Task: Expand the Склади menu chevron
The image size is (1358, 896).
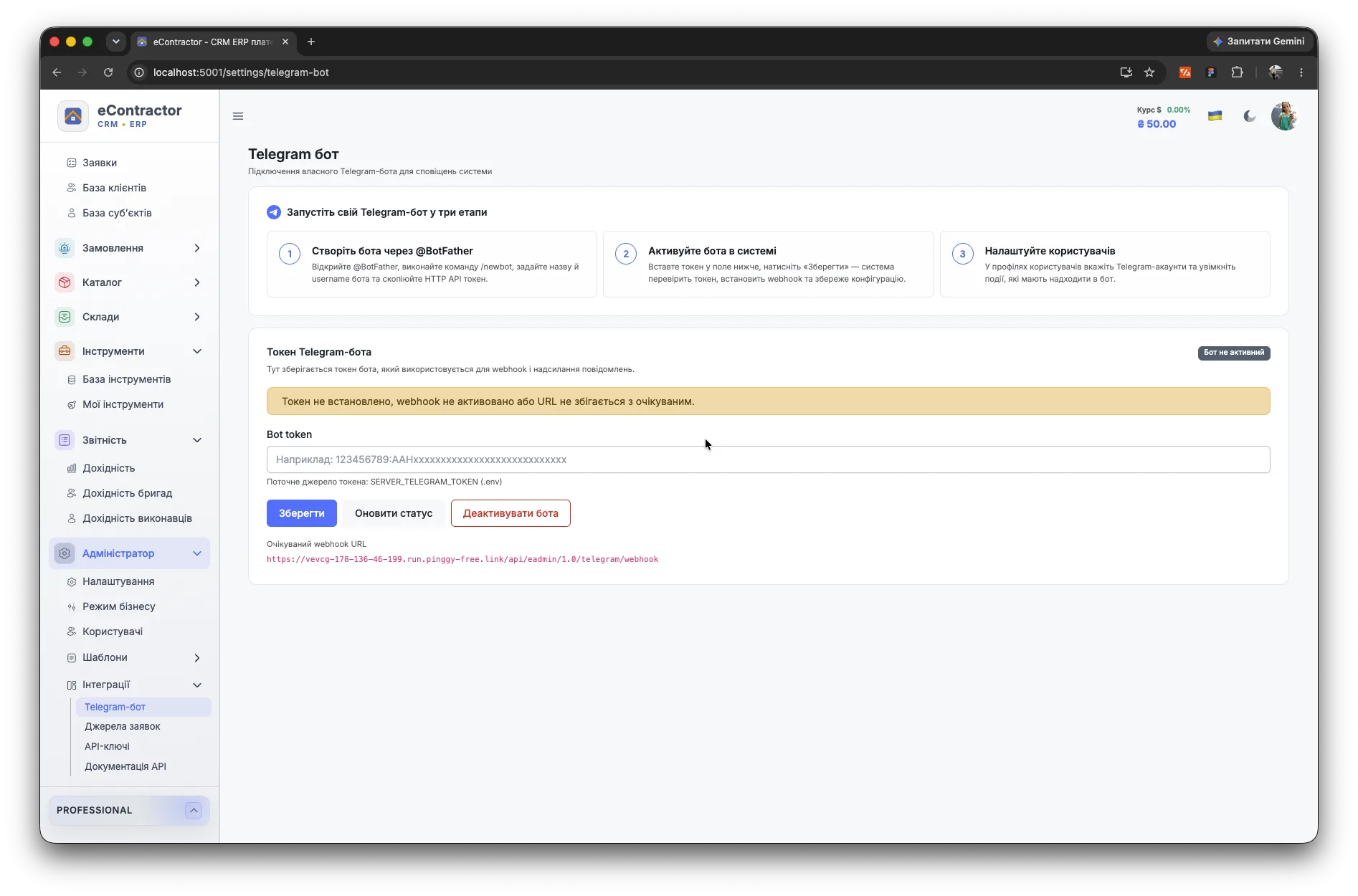Action: pyautogui.click(x=197, y=317)
